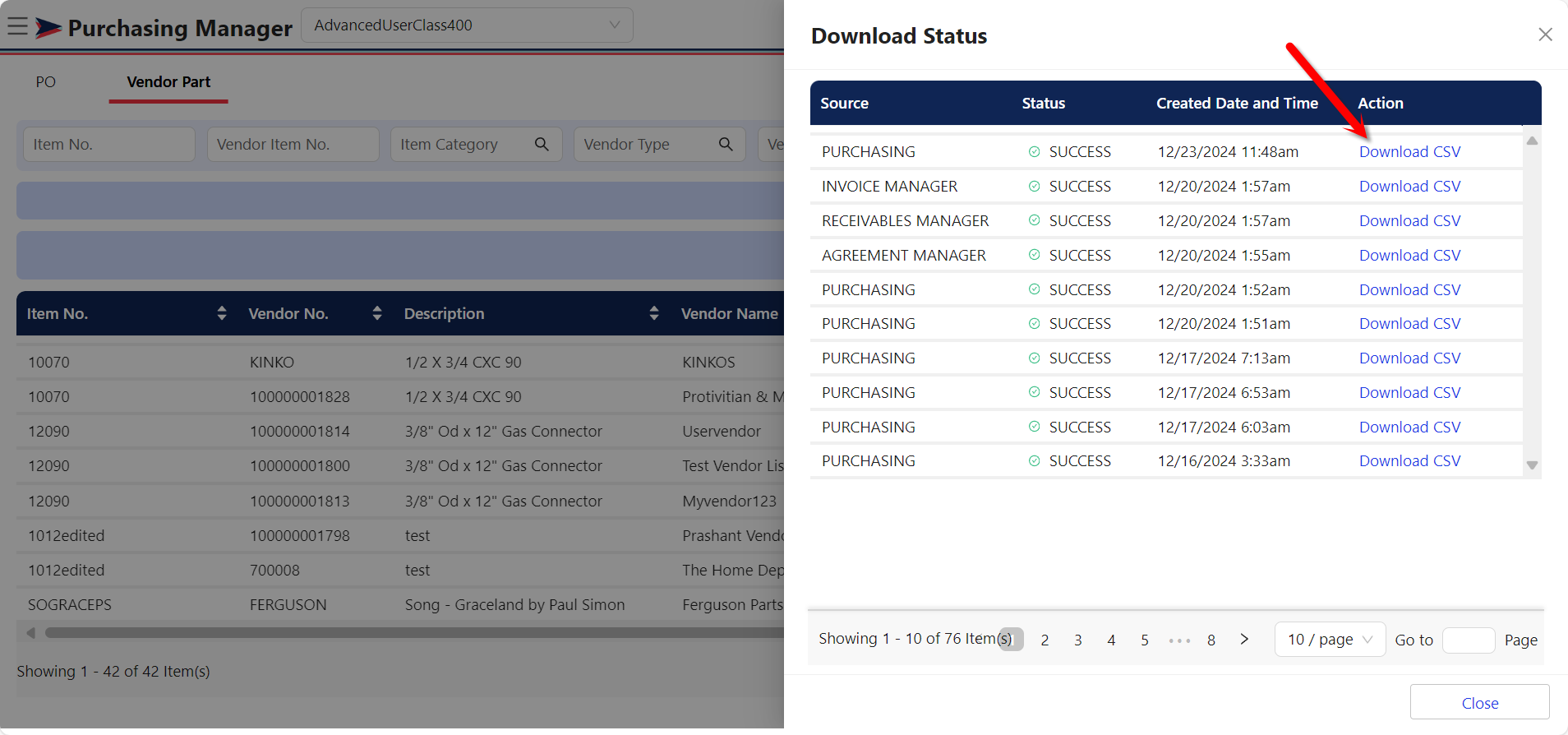Download CSV for 12/23/2024 11:48am PURCHASING
Viewport: 1568px width, 735px height.
pos(1409,152)
